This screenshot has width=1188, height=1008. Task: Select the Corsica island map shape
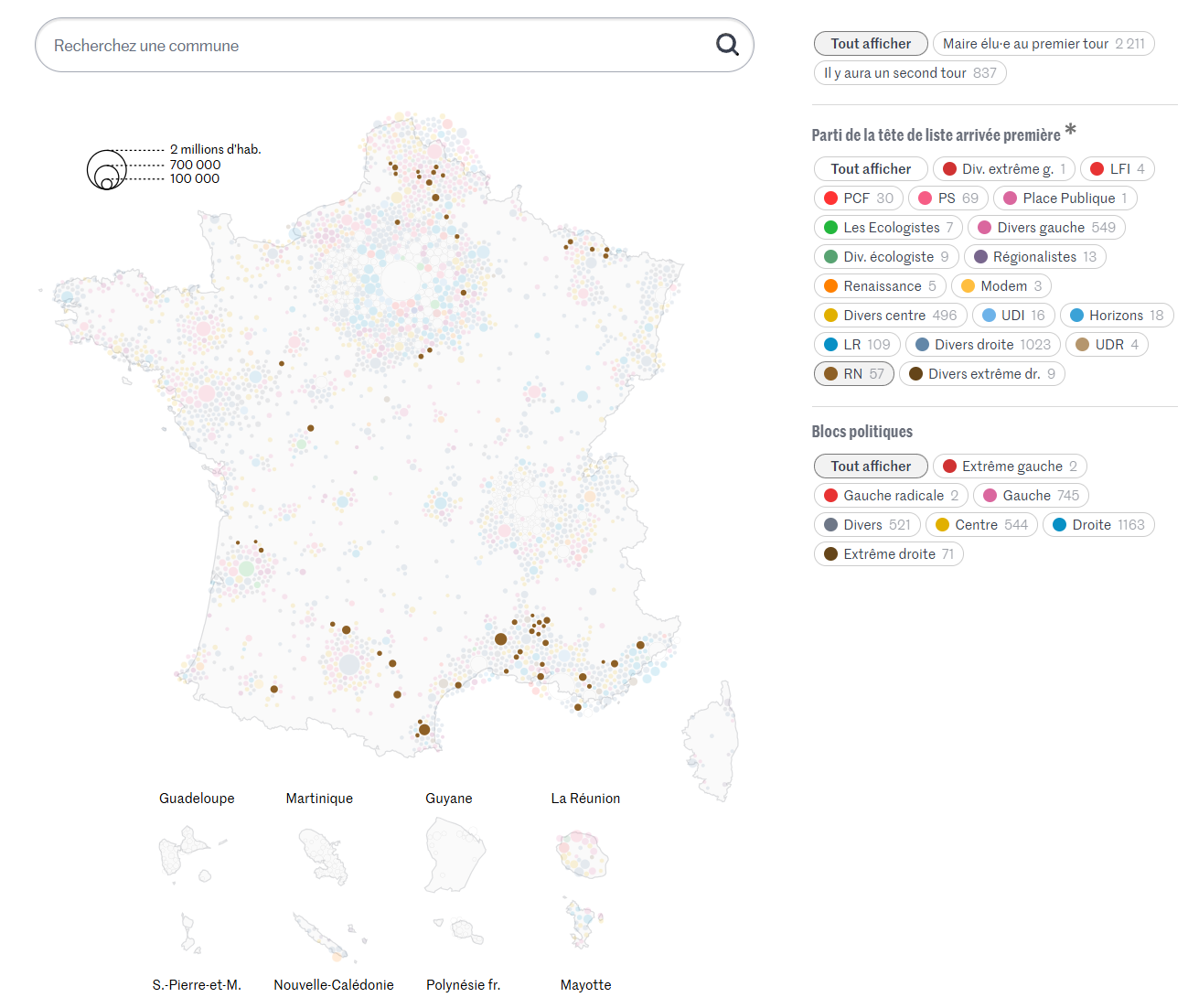coord(712,741)
